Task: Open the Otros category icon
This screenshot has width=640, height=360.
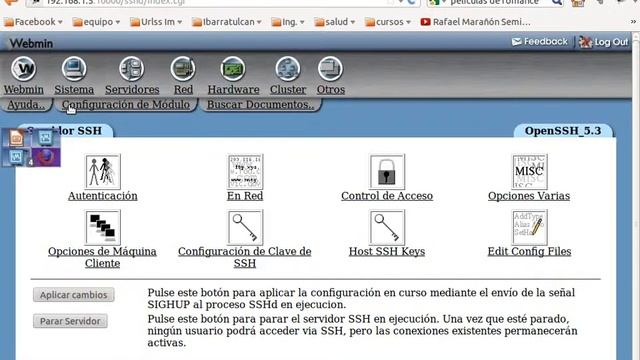Action: 330,69
